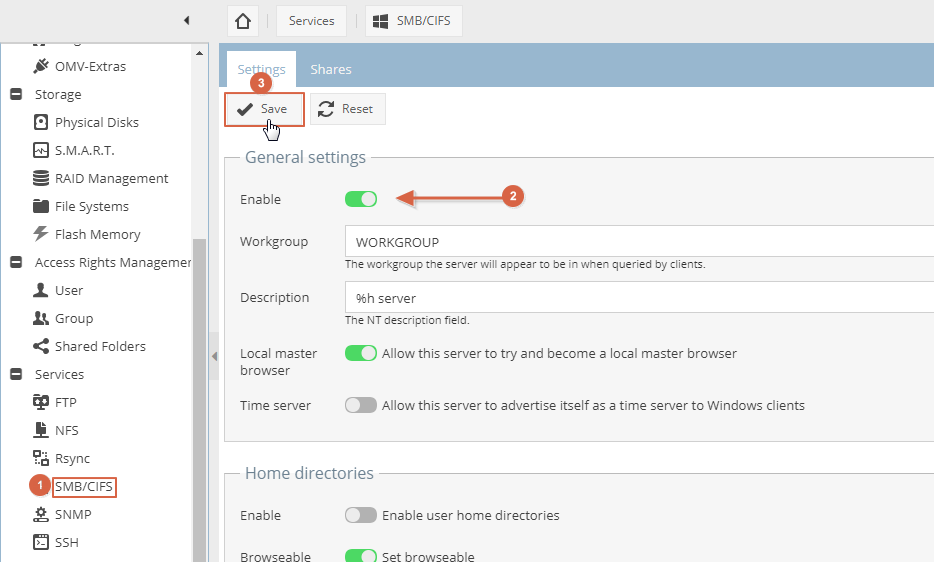Image resolution: width=934 pixels, height=562 pixels.
Task: Select RAID Management tree item
Action: pyautogui.click(x=111, y=178)
